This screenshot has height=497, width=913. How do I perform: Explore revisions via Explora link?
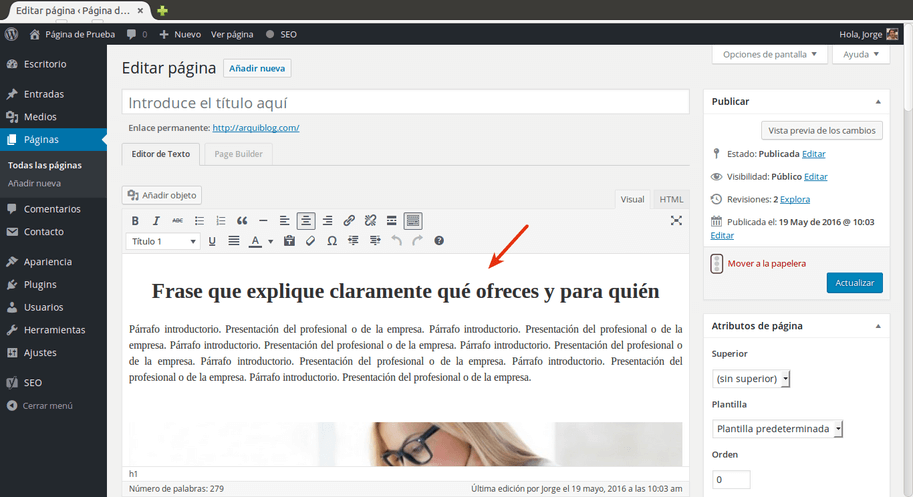tap(795, 200)
